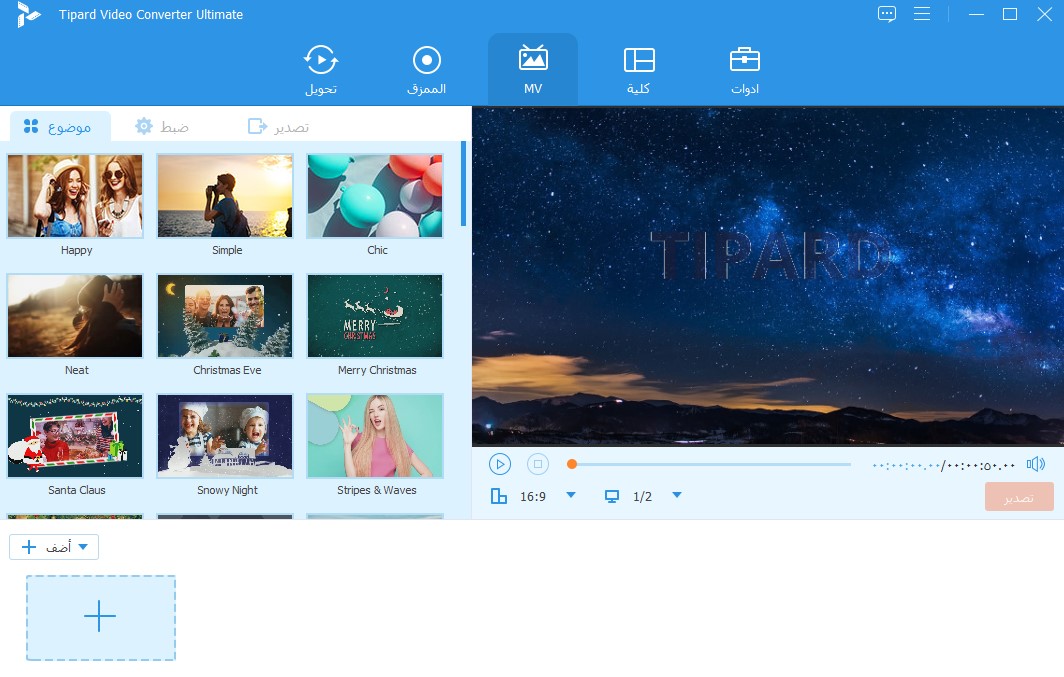Select the Happy theme thumbnail
1064x677 pixels.
pyautogui.click(x=75, y=196)
